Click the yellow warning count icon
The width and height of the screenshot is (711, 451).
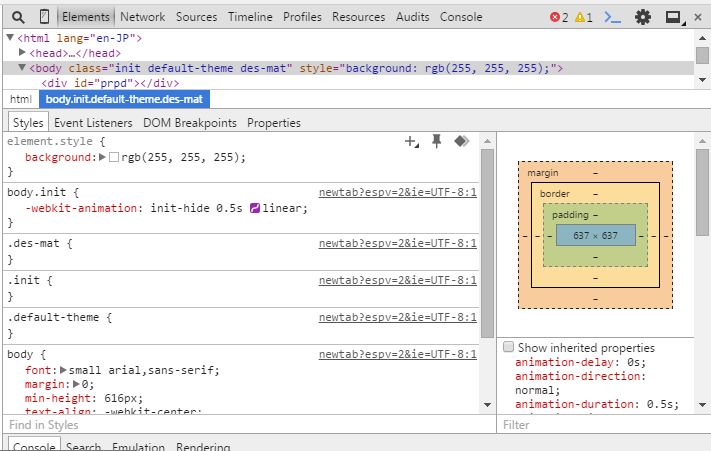coord(580,17)
